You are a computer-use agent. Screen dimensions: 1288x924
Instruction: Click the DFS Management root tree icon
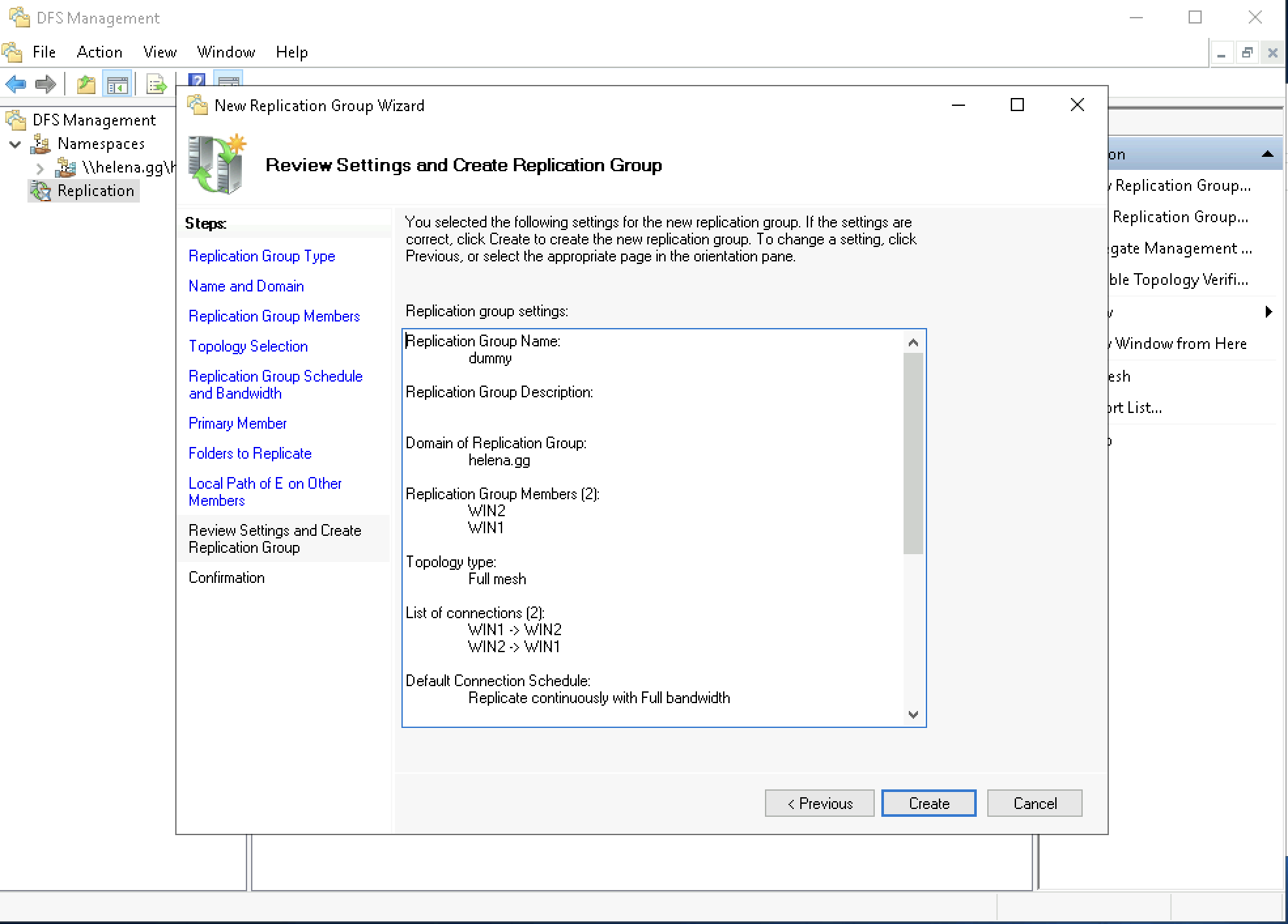pos(16,120)
